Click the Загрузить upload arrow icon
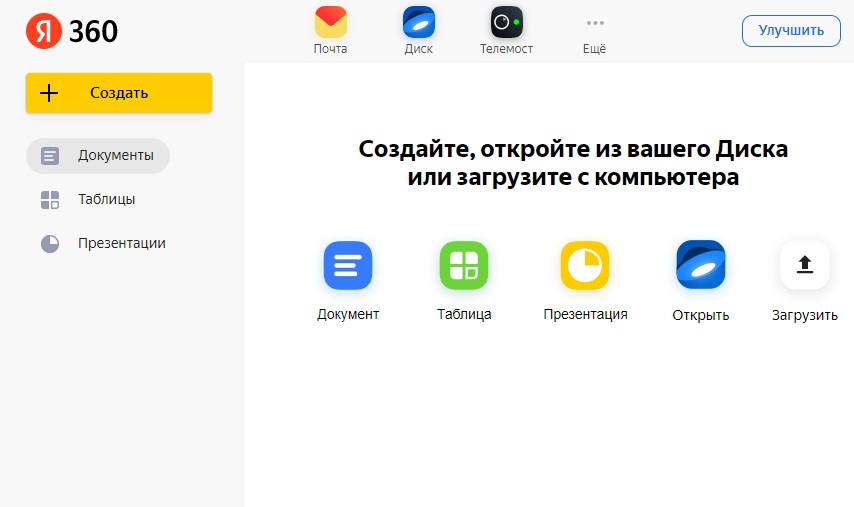The image size is (854, 507). [804, 266]
